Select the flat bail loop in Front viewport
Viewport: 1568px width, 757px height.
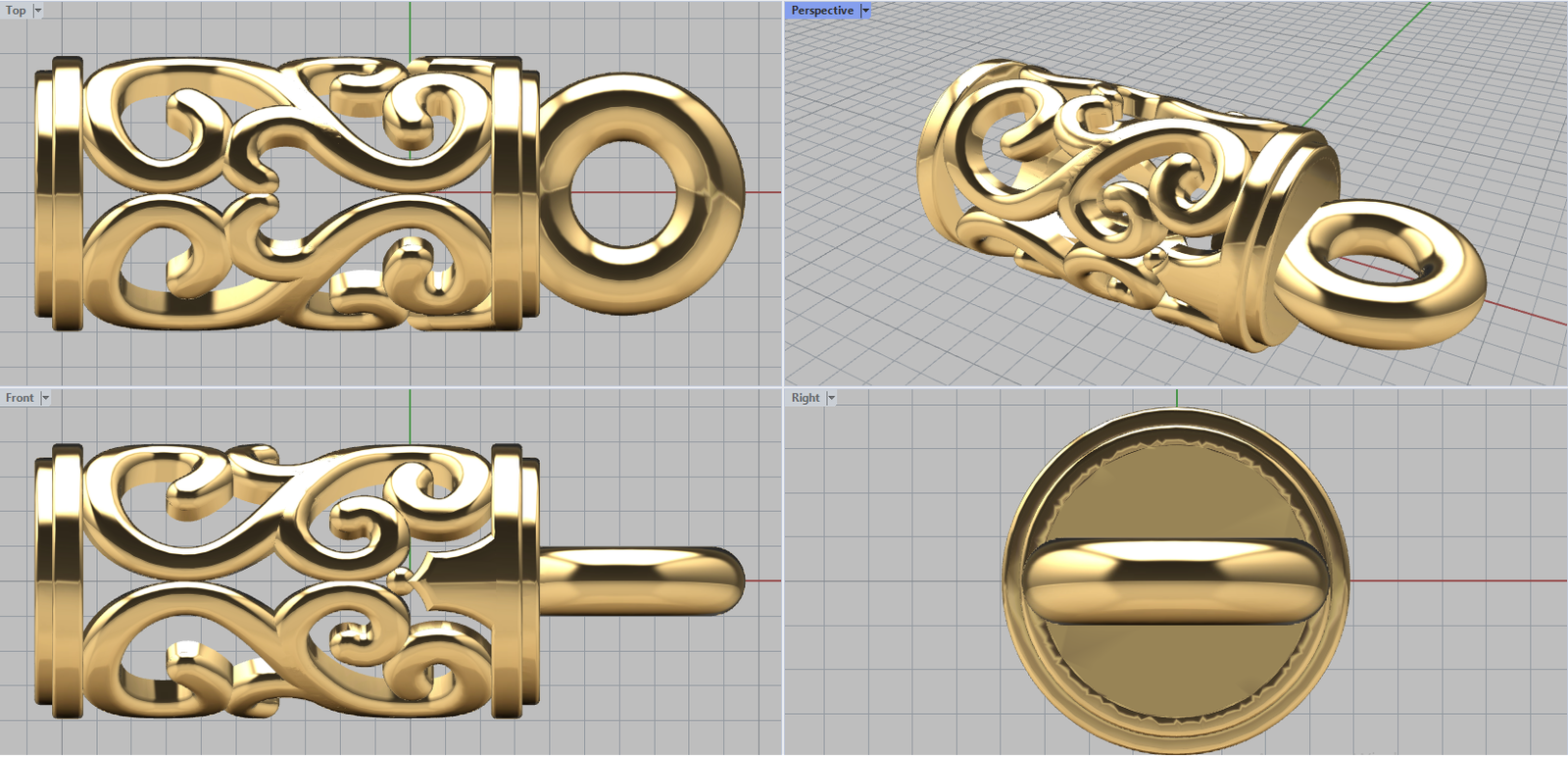[x=641, y=581]
